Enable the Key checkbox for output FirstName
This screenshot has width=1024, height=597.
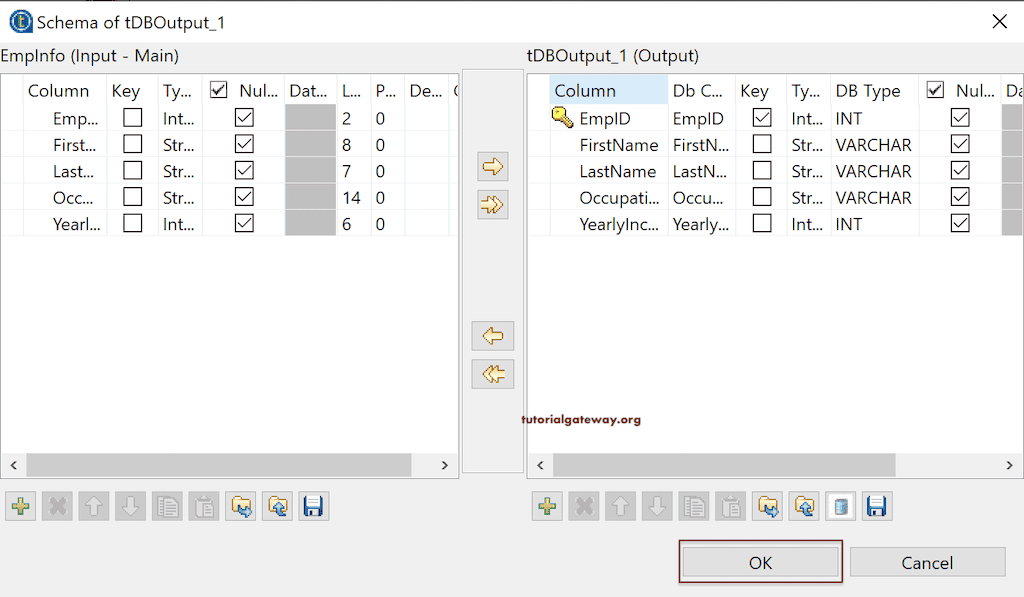coord(762,144)
